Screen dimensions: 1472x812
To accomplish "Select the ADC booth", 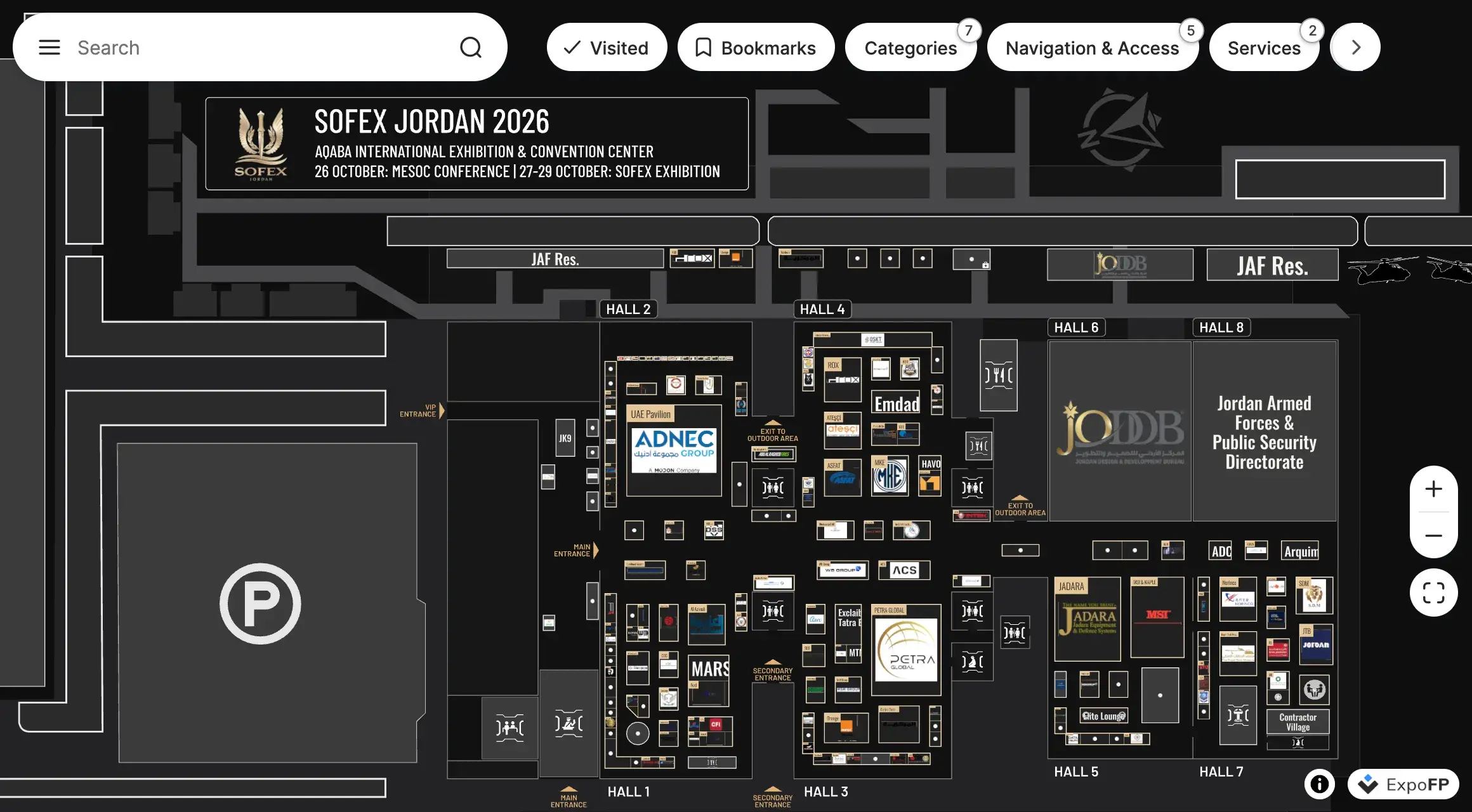I will tap(1221, 551).
